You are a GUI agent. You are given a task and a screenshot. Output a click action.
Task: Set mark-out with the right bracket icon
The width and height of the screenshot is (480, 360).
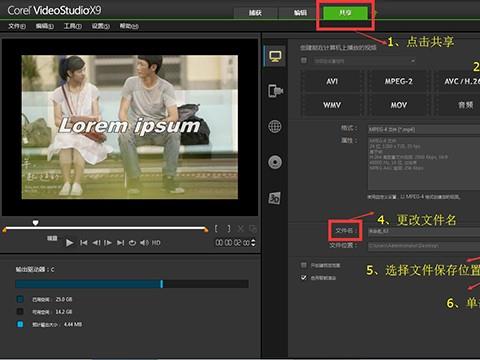(x=229, y=229)
